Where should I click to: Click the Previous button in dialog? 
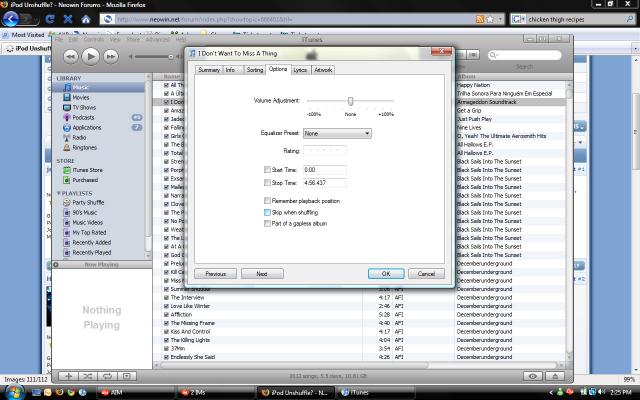[x=216, y=274]
